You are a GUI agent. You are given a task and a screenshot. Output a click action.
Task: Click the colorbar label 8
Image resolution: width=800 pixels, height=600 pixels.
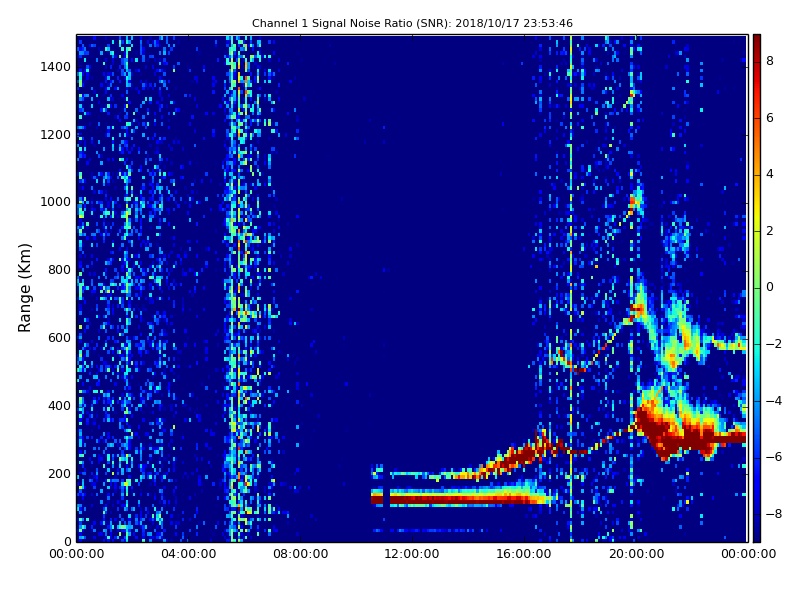(770, 61)
